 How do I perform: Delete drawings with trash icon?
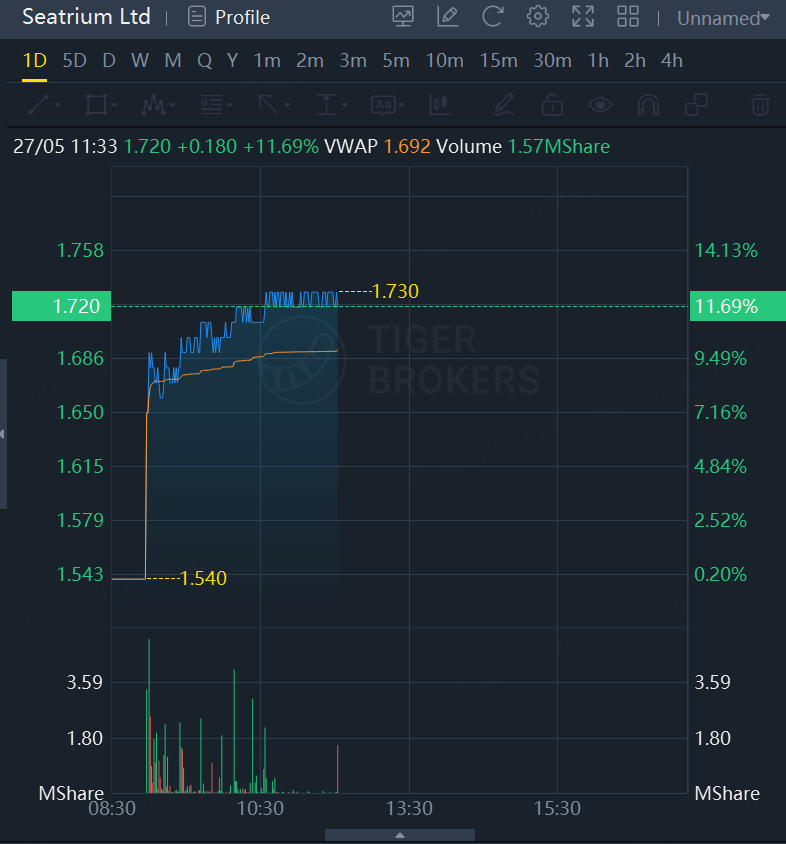pos(760,104)
